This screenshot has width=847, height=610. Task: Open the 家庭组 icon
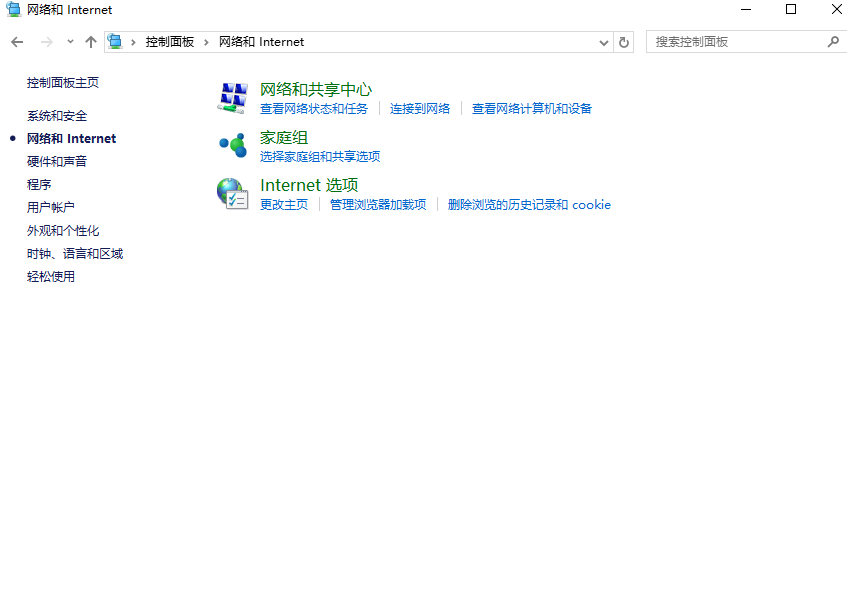point(233,145)
